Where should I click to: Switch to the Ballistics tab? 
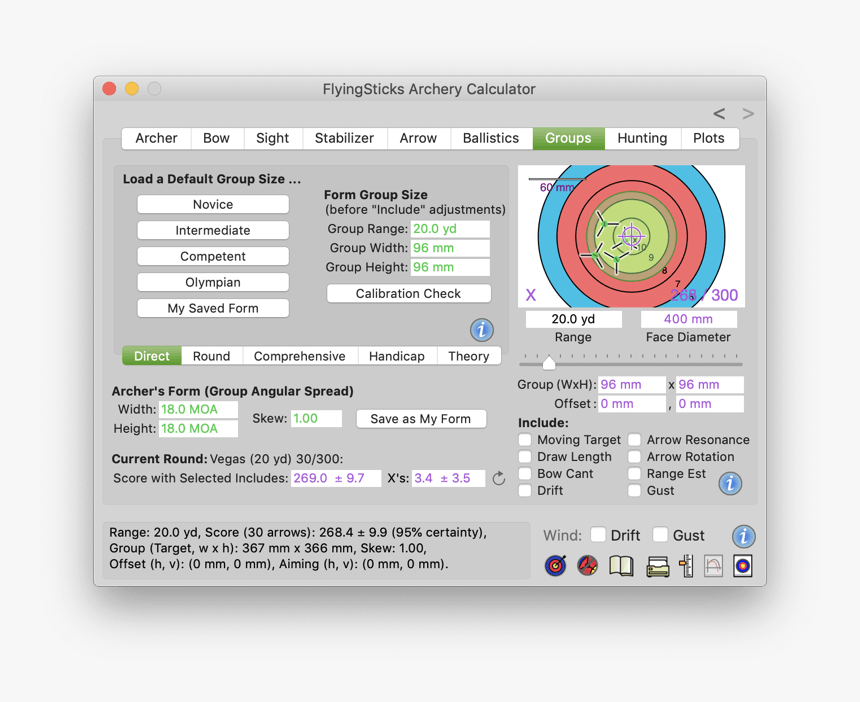[x=490, y=138]
